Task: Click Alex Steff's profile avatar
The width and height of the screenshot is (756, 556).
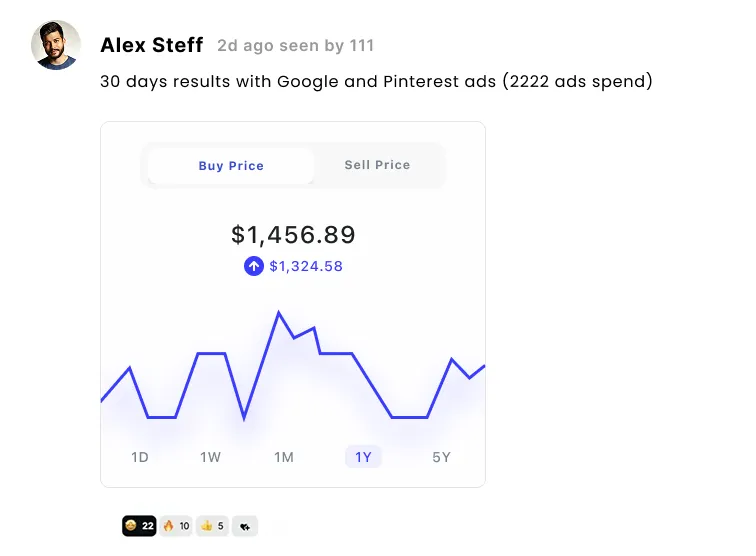Action: [x=56, y=45]
